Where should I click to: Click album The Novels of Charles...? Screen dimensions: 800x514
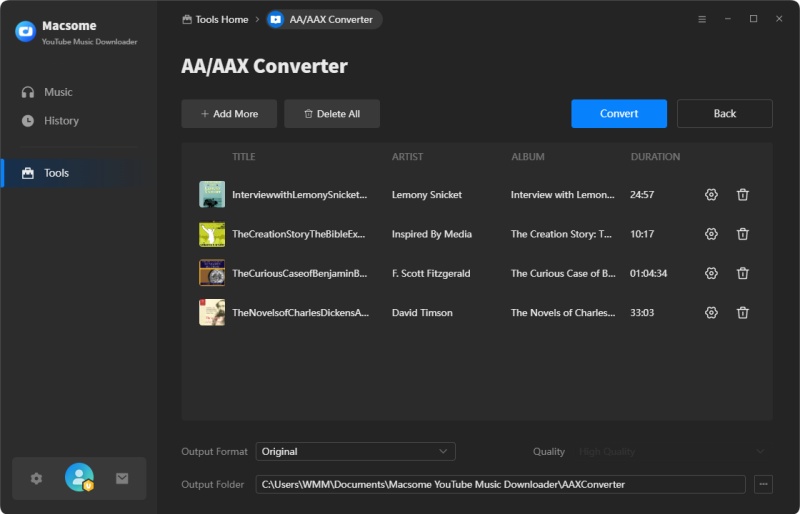click(x=563, y=312)
